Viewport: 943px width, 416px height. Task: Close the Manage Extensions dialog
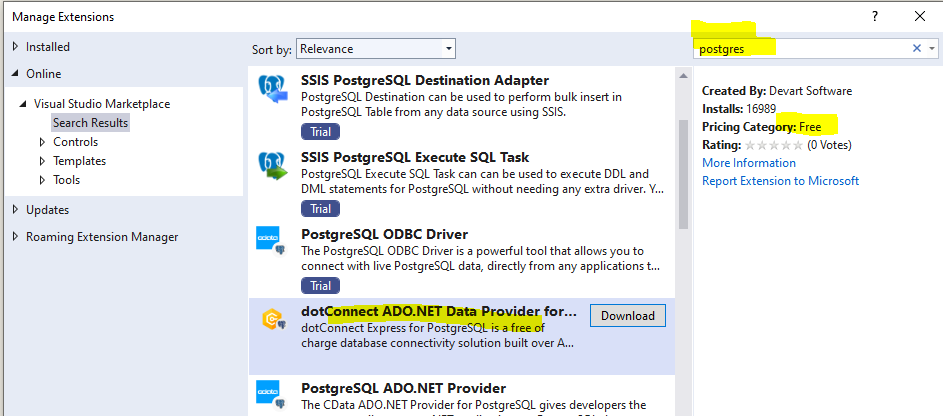click(x=920, y=16)
